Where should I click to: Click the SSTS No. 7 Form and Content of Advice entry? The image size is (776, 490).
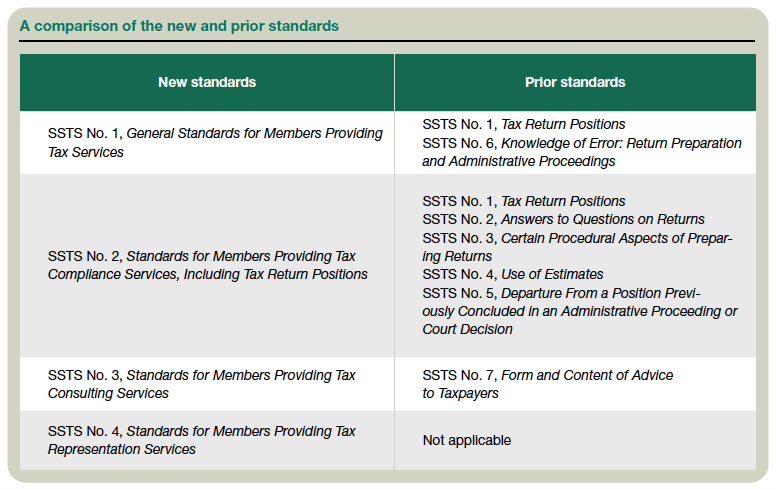pyautogui.click(x=547, y=375)
